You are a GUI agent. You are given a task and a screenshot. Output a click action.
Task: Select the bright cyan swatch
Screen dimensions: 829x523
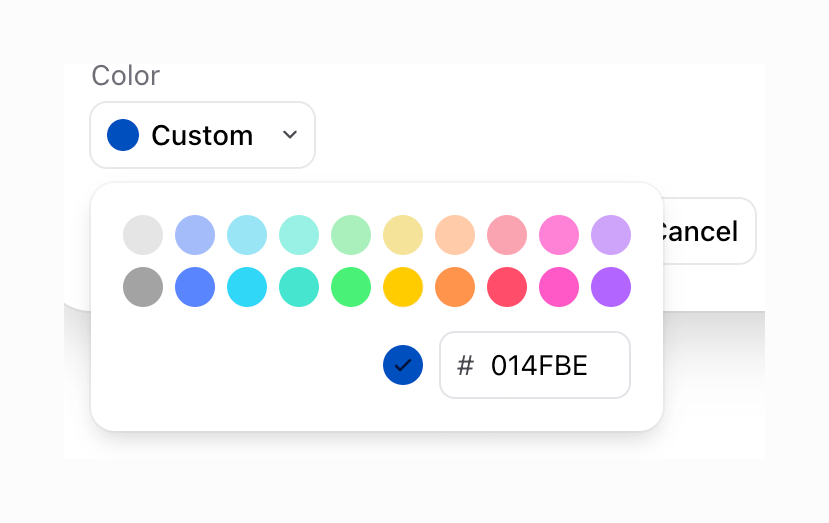247,287
